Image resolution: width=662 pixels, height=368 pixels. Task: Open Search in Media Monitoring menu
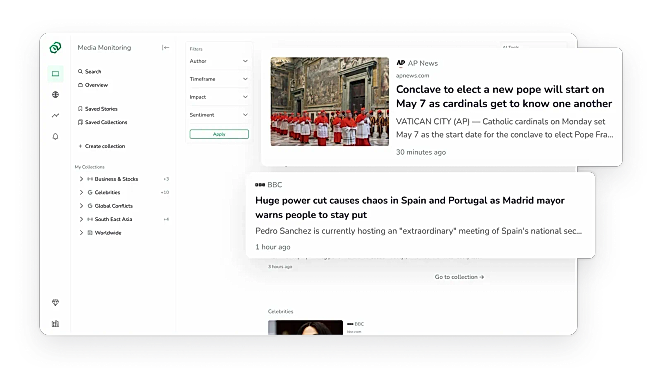pos(93,71)
